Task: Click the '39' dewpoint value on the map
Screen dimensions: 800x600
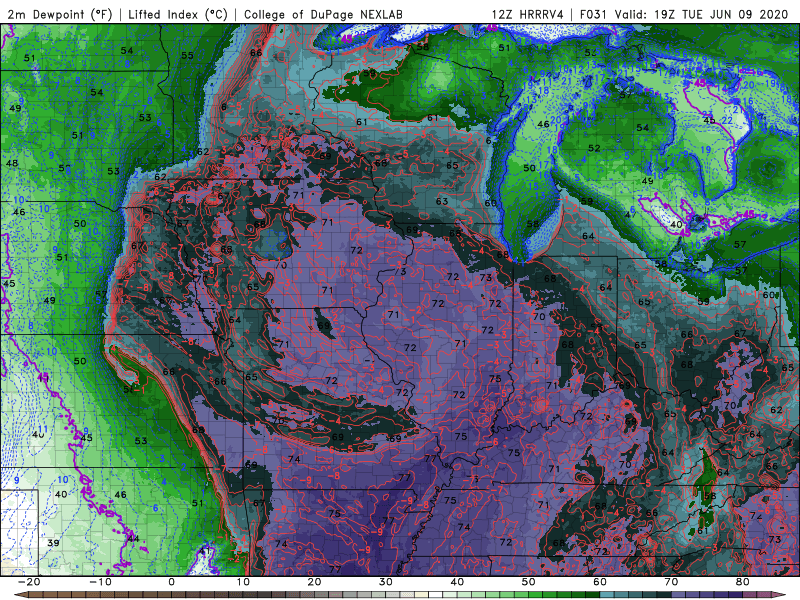Action: coord(54,543)
